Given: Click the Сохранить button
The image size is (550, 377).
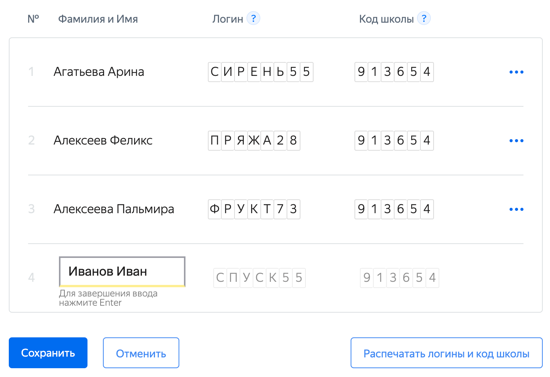Looking at the screenshot, I should [48, 353].
